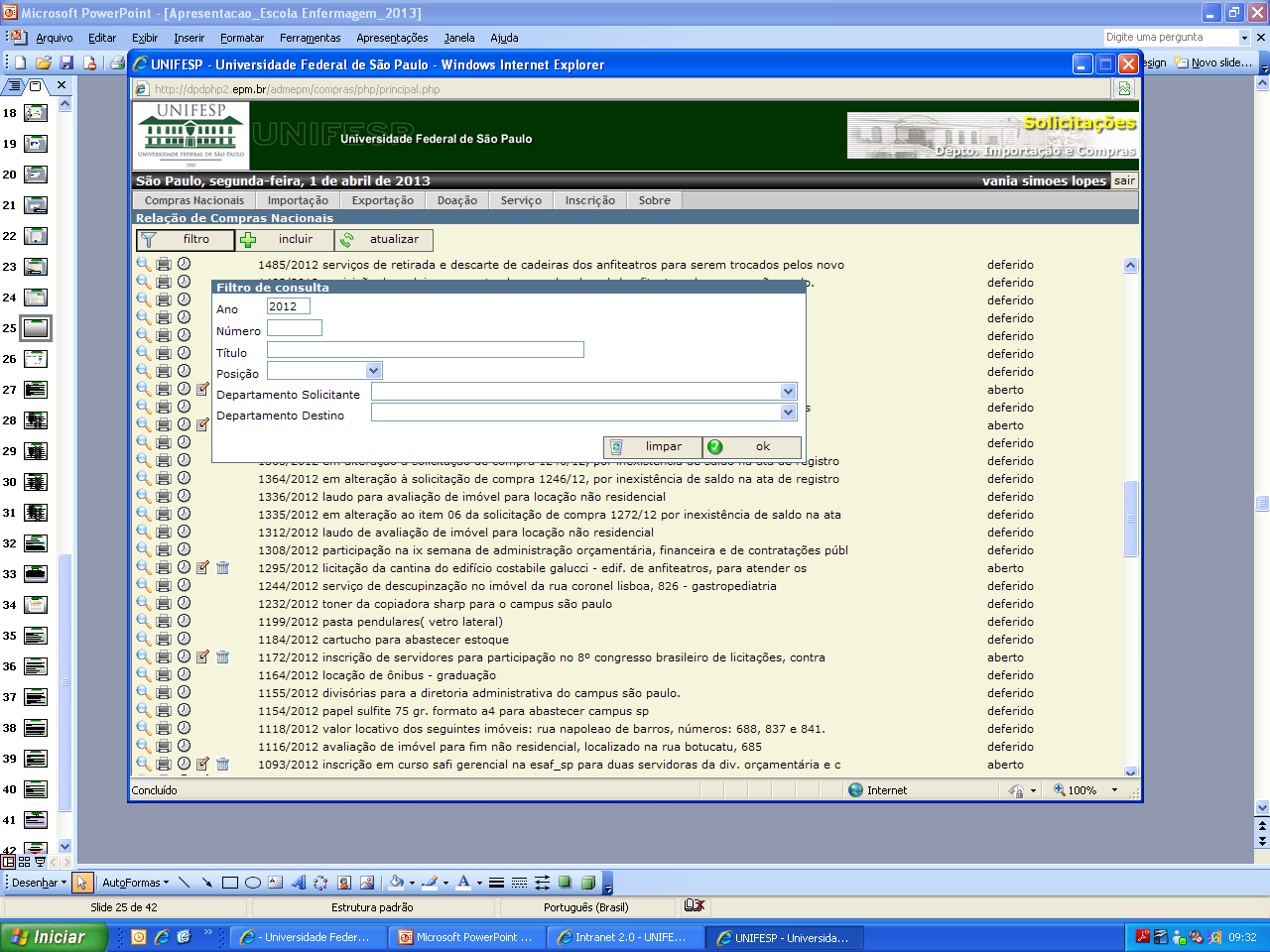1270x952 pixels.
Task: Click the Título input field
Action: point(426,349)
